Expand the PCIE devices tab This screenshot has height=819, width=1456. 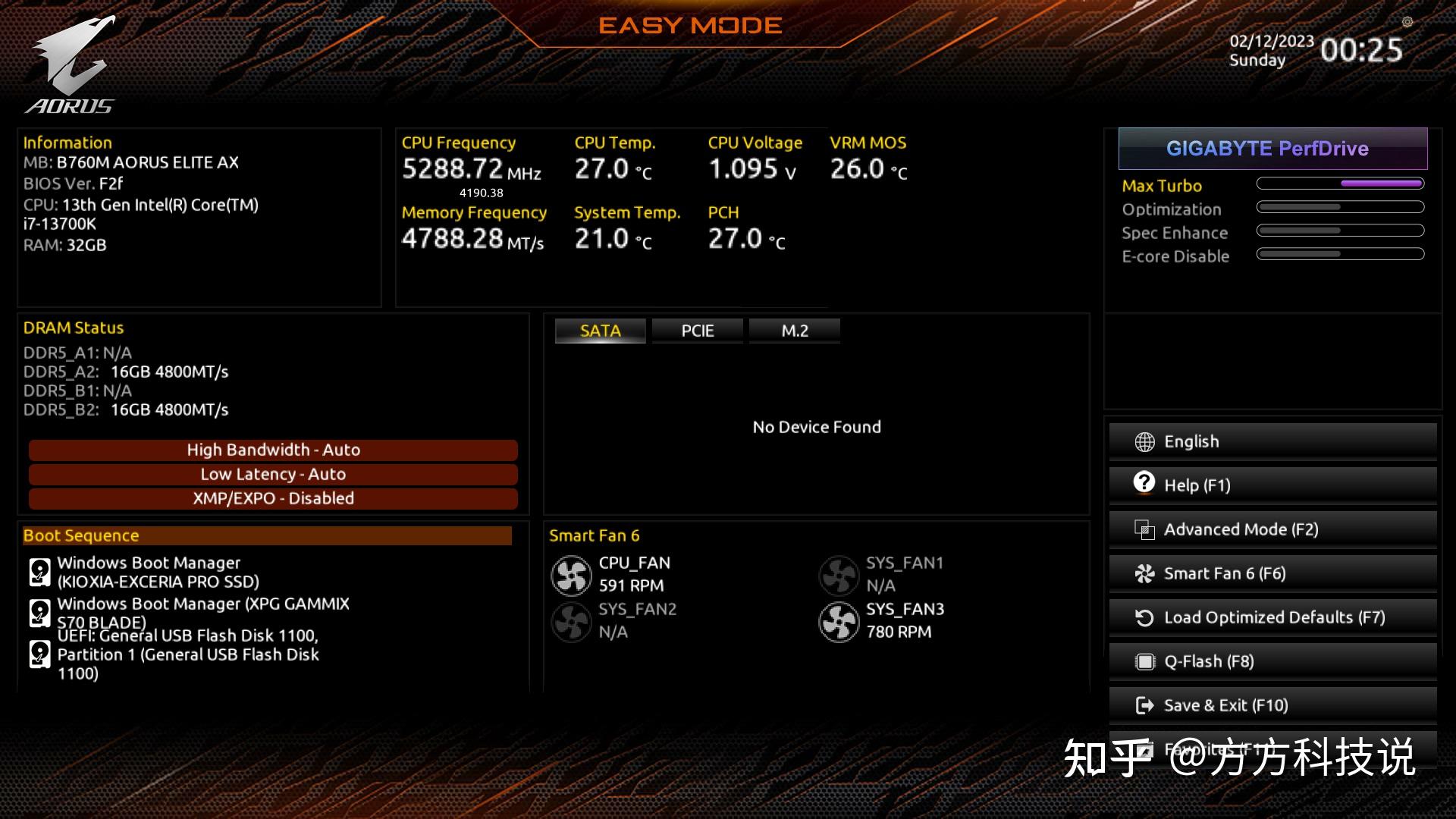pos(697,330)
